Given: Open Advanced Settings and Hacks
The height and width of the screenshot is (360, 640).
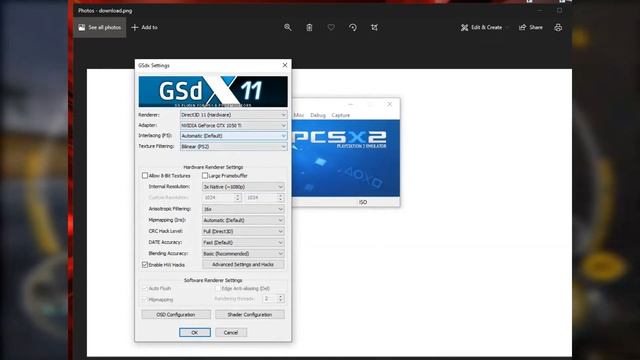Looking at the screenshot, I should click(243, 264).
